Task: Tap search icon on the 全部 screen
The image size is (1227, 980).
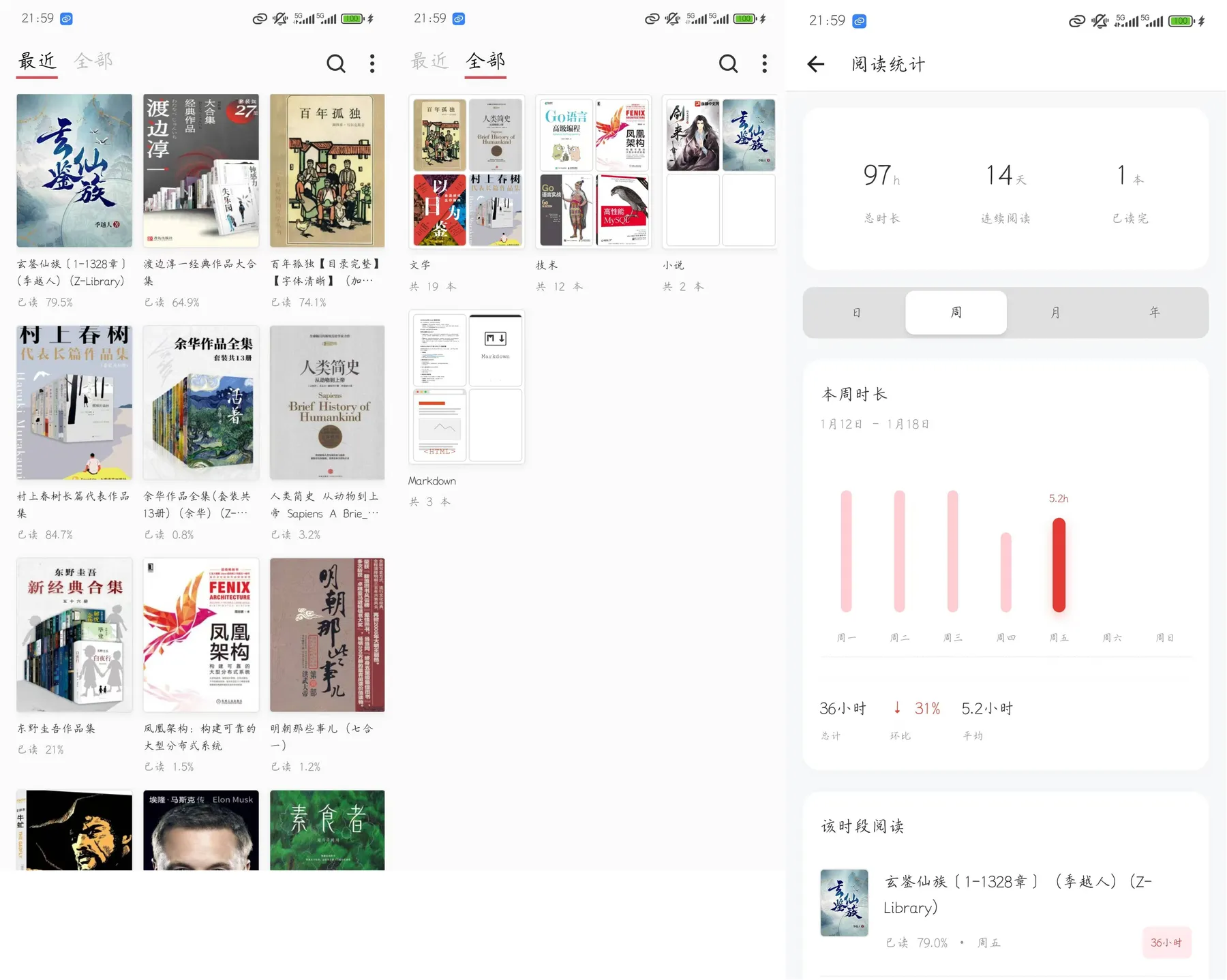Action: 729,63
